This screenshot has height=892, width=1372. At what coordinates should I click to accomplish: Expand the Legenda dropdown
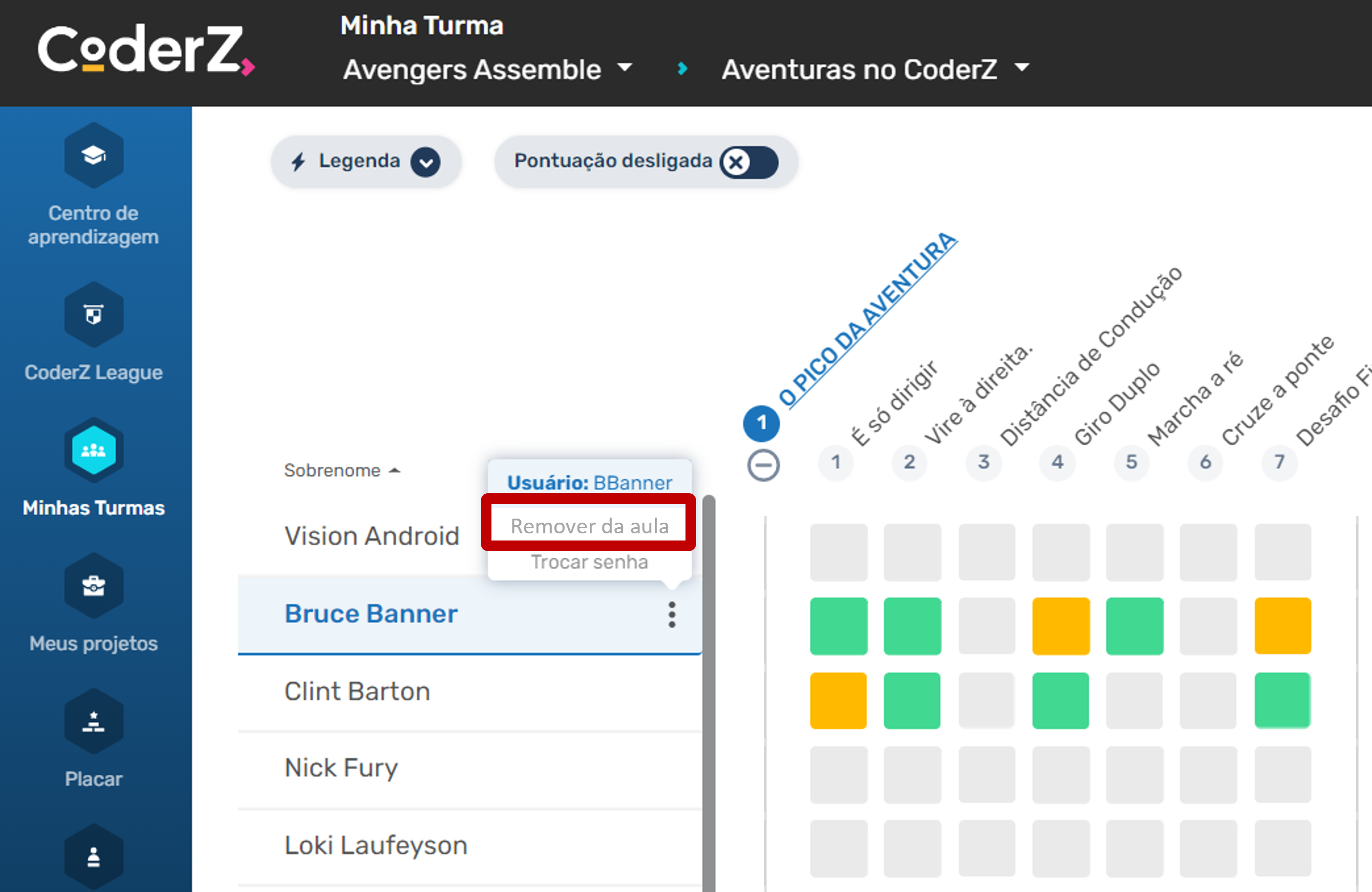(x=425, y=162)
